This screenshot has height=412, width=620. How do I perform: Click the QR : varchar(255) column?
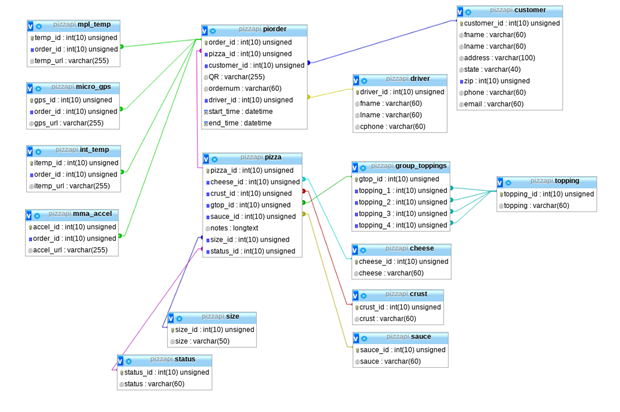tap(234, 77)
